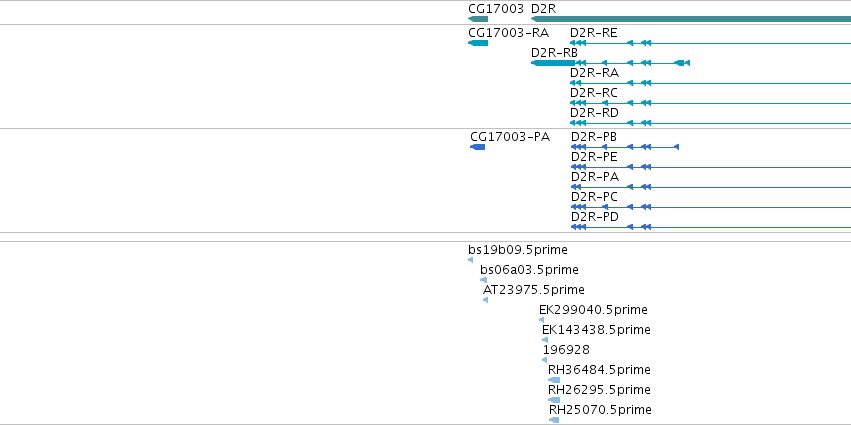Select the rightmost arrowhead of D2R-PB
Image resolution: width=851 pixels, height=425 pixels.
click(676, 147)
